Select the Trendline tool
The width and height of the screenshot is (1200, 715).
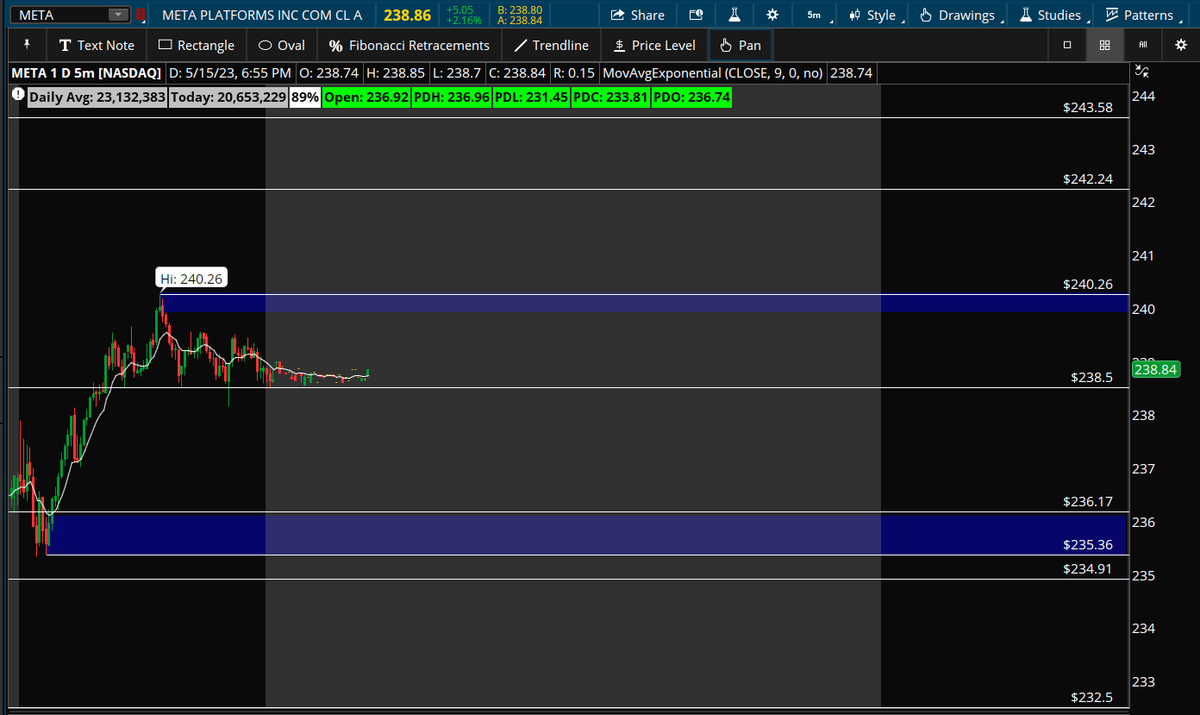pyautogui.click(x=551, y=45)
